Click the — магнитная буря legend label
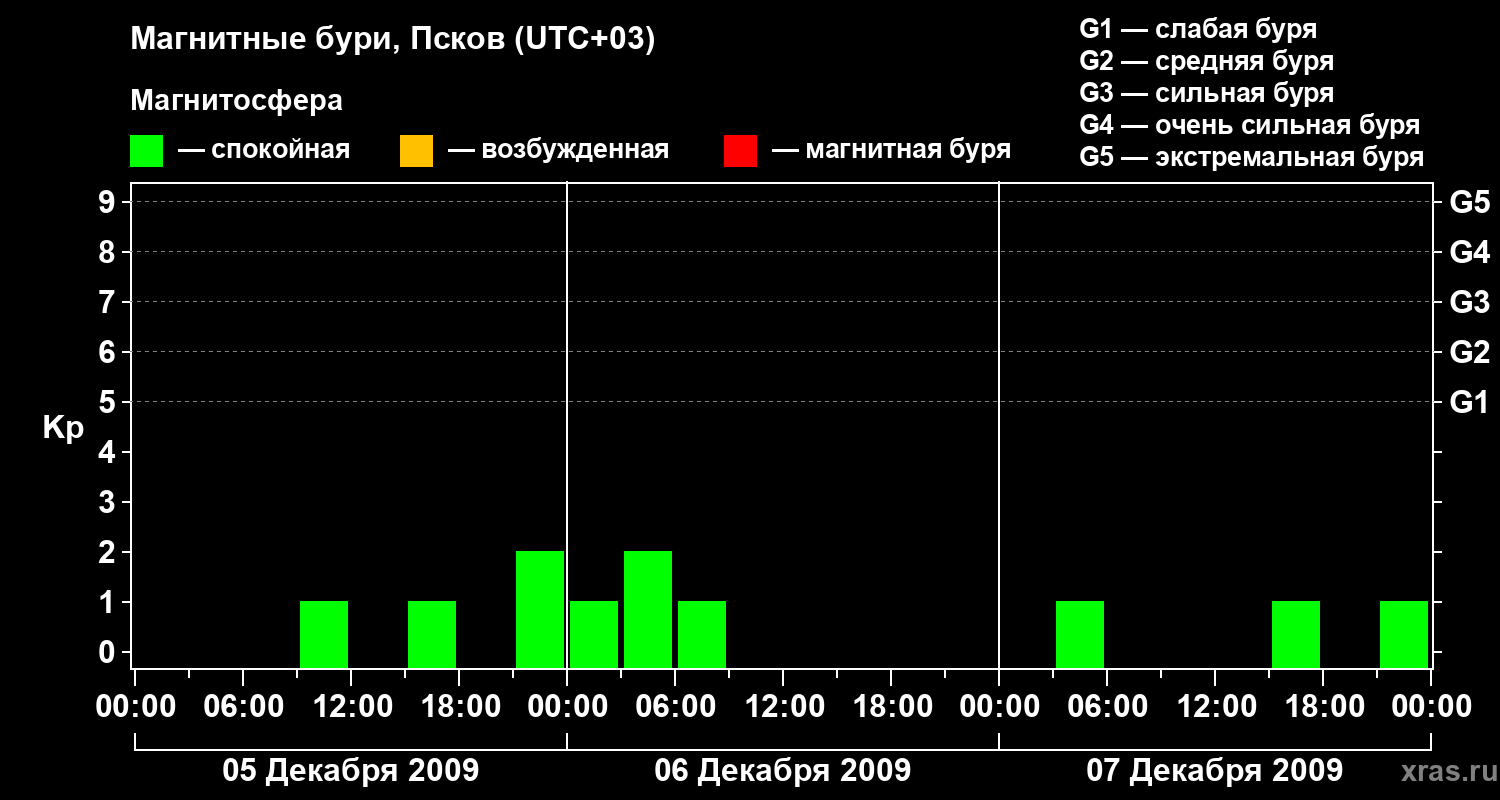Image resolution: width=1500 pixels, height=800 pixels. (x=892, y=150)
